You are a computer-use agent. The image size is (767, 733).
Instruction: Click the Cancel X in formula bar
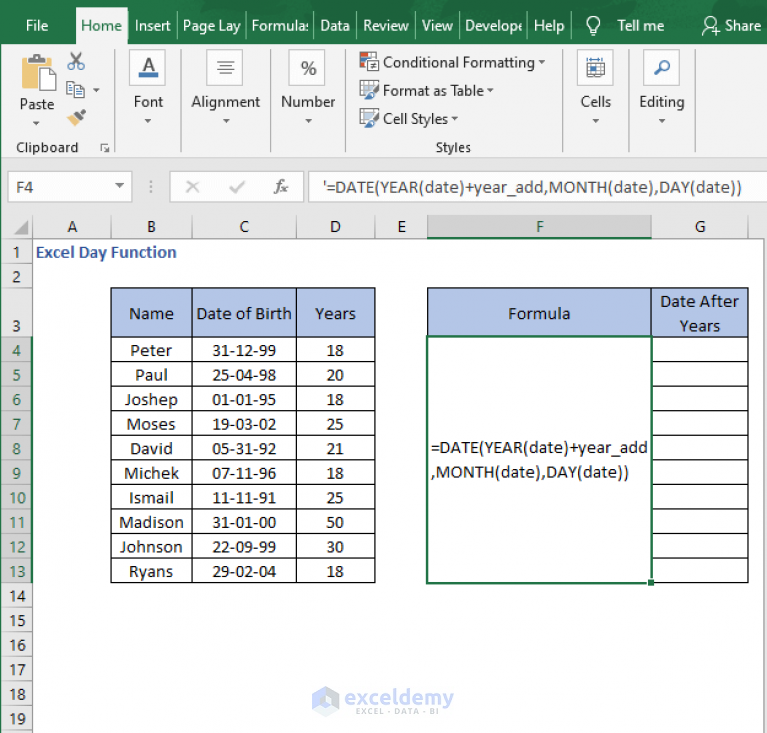[x=192, y=186]
